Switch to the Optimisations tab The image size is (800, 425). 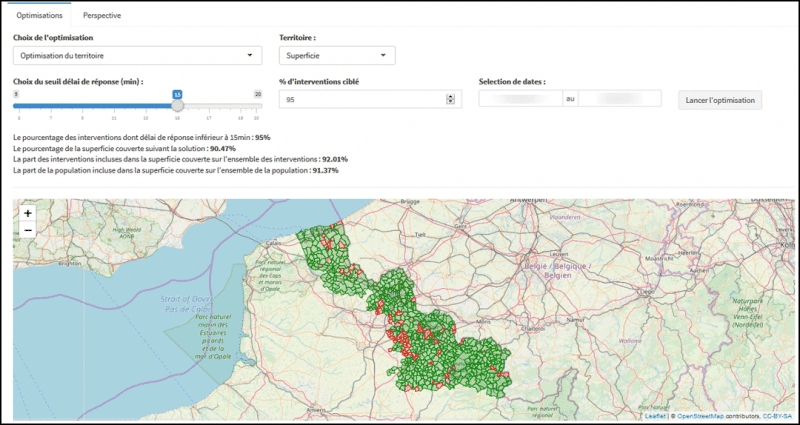tap(39, 15)
